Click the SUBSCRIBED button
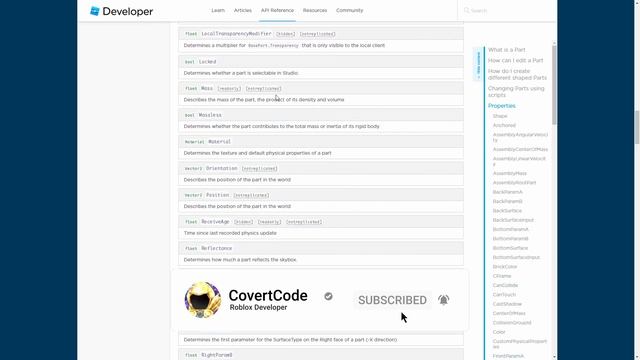640x360 pixels. tap(392, 300)
